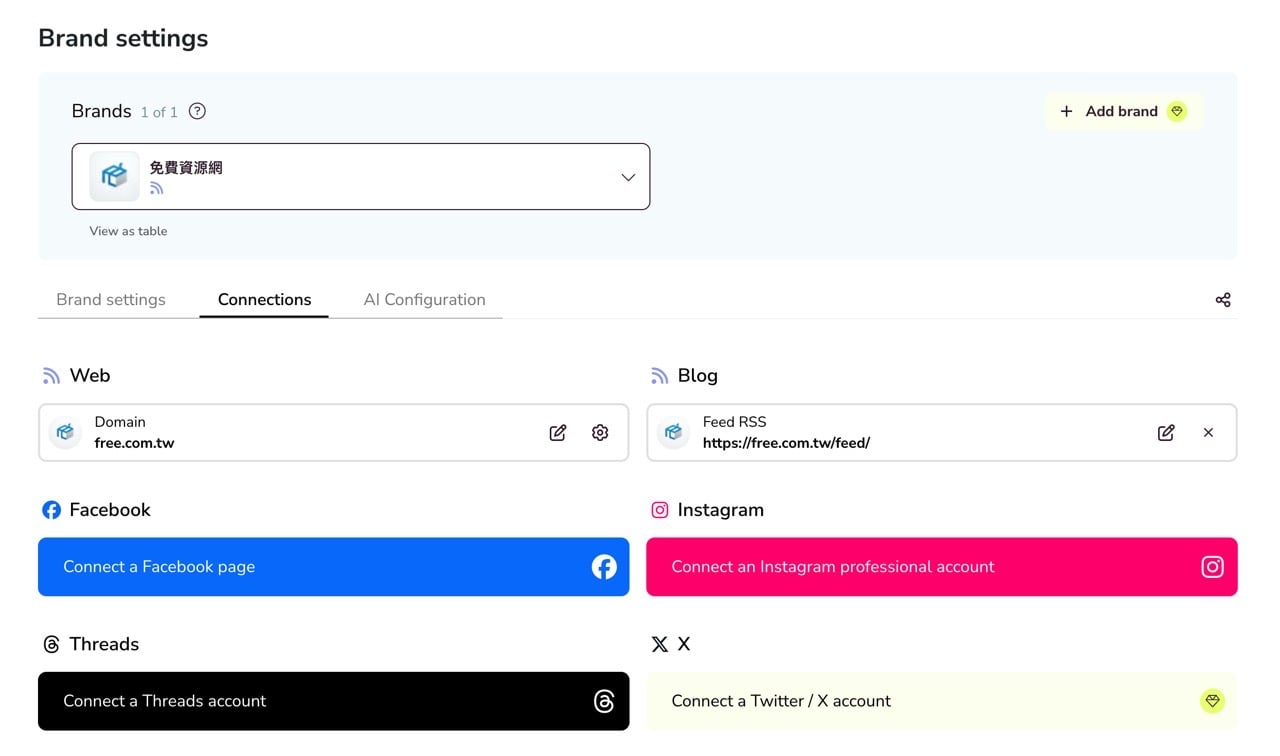1280x756 pixels.
Task: Click the 免費資源網 brand name
Action: 186,168
